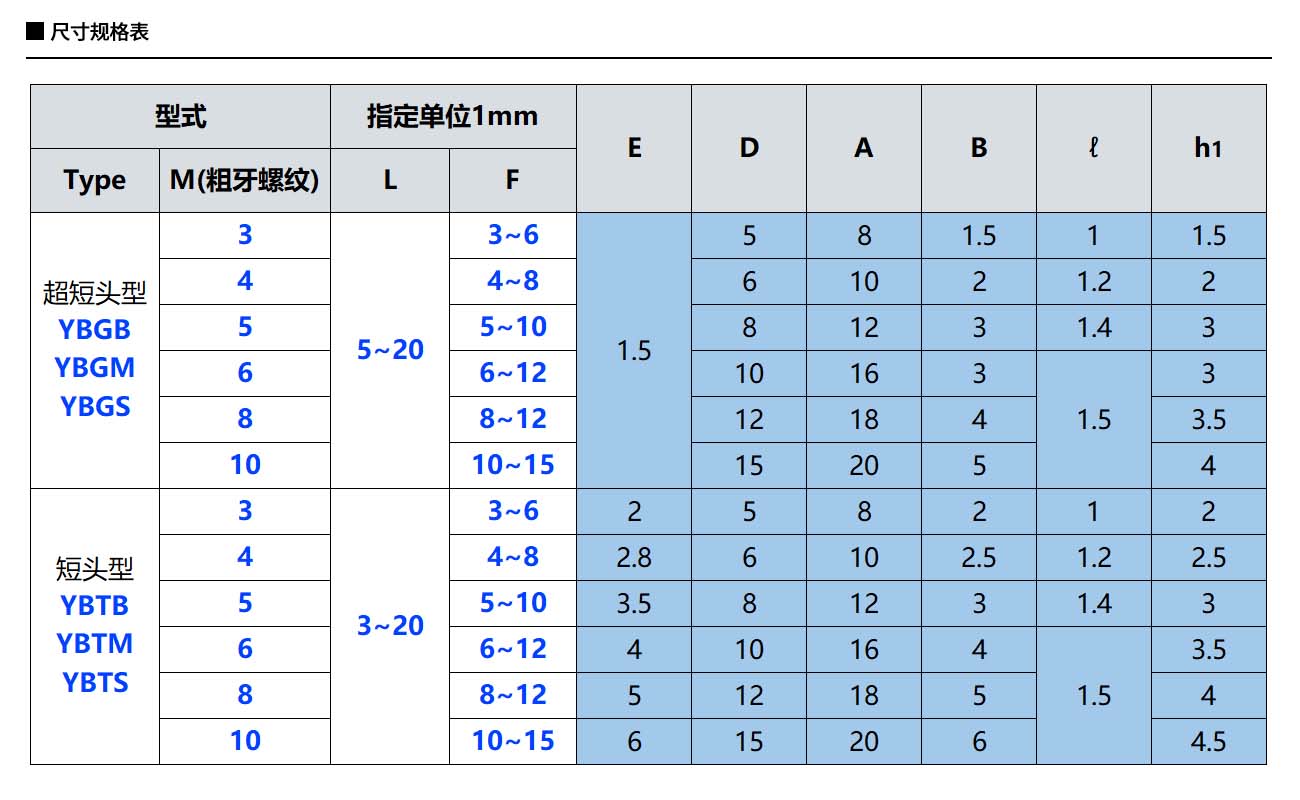Click the 3~20 L range value
Viewport: 1300px width, 800px height.
click(x=390, y=626)
